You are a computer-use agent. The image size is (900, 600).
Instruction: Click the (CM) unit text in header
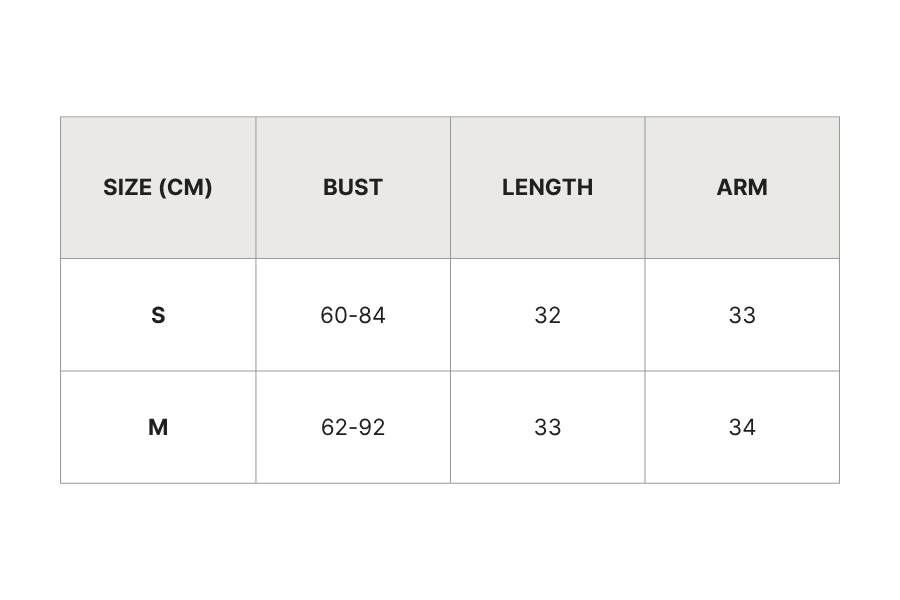[185, 188]
